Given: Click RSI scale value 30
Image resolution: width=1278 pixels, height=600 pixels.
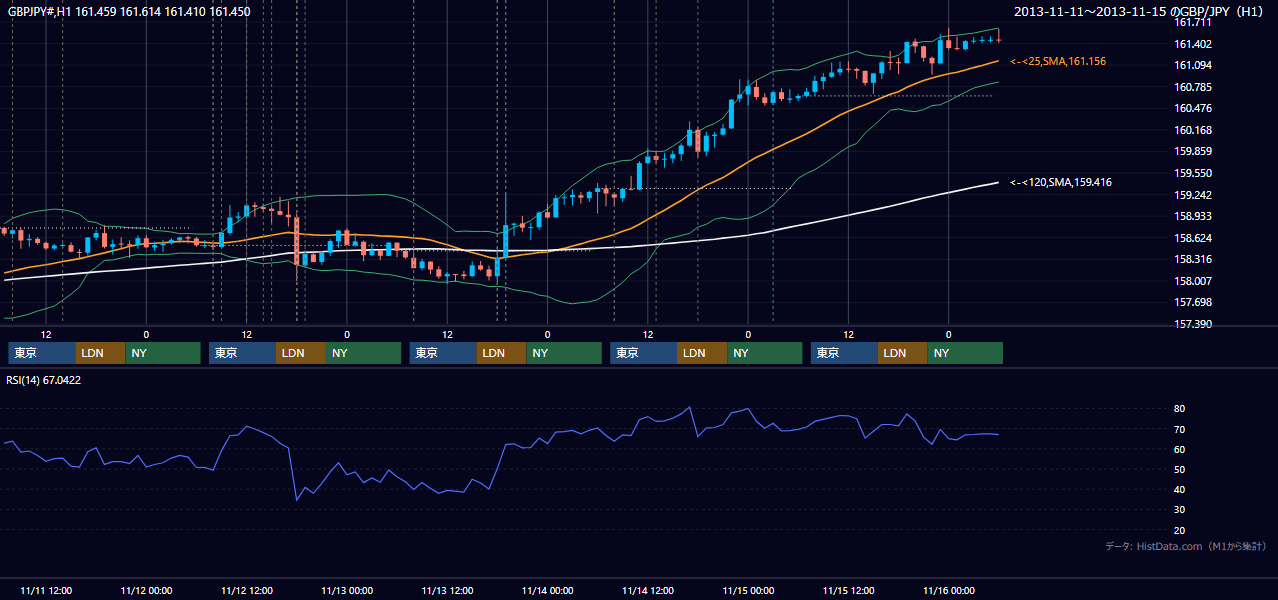Looking at the screenshot, I should coord(1180,510).
